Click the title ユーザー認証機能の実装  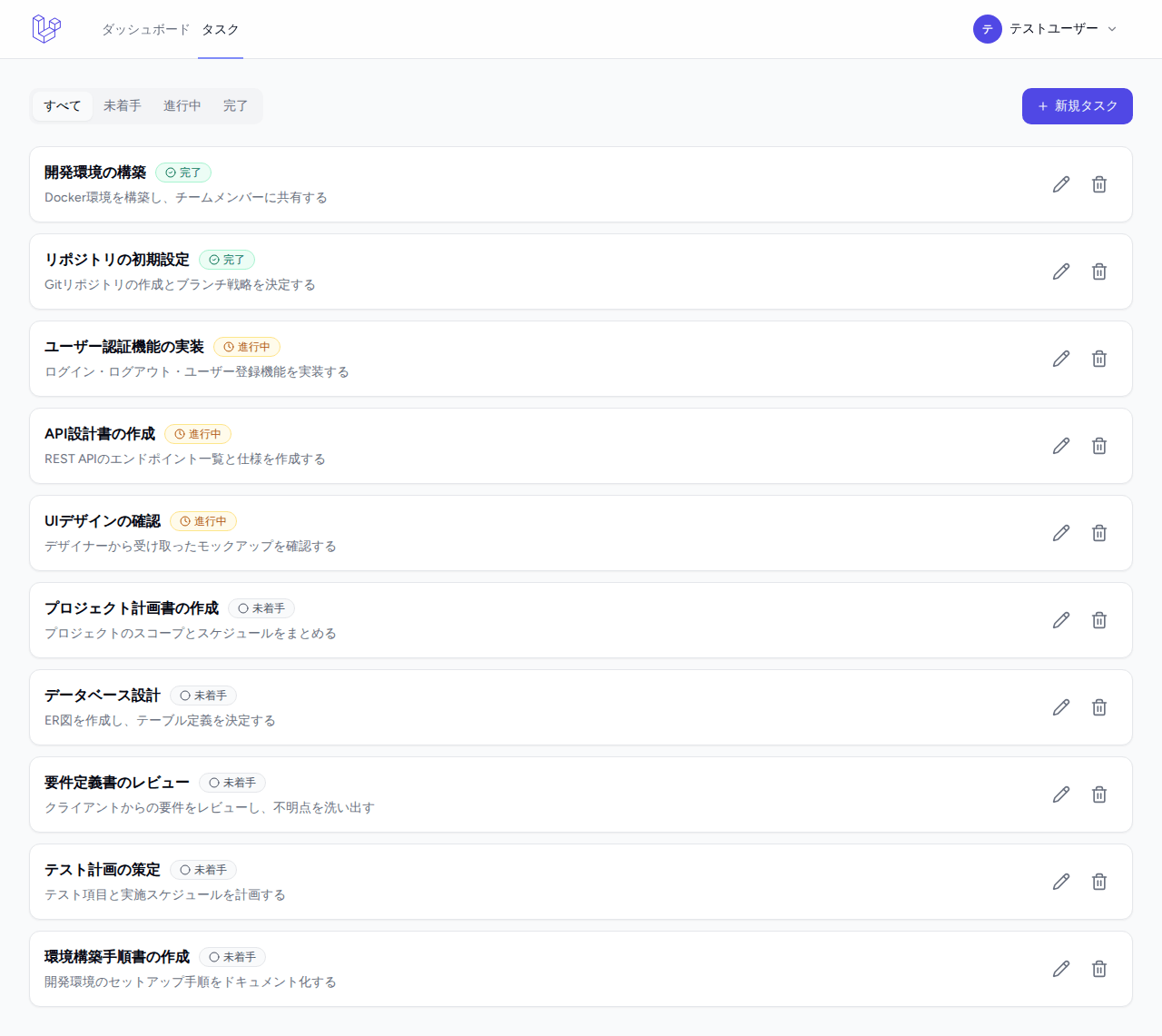click(124, 347)
